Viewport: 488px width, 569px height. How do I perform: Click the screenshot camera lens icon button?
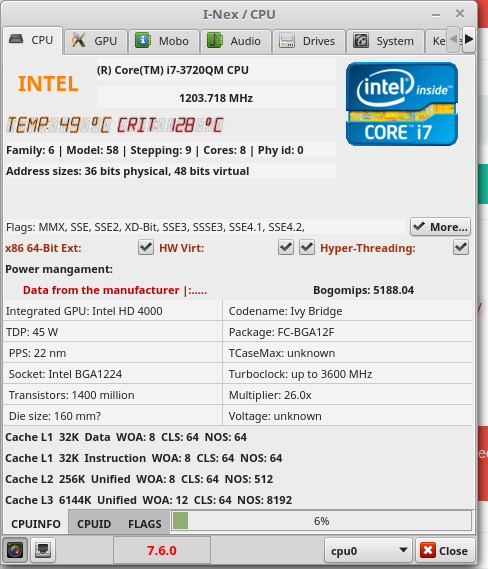pyautogui.click(x=15, y=550)
